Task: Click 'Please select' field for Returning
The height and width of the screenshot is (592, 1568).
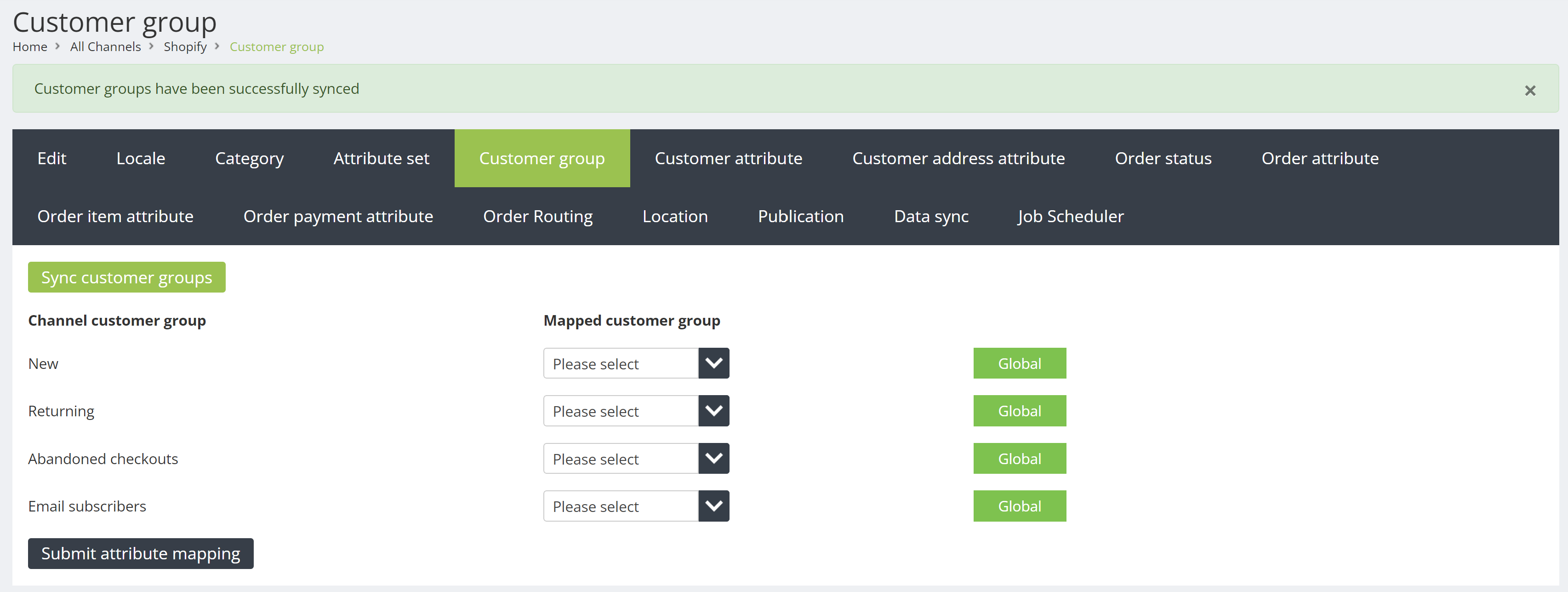Action: pos(621,410)
